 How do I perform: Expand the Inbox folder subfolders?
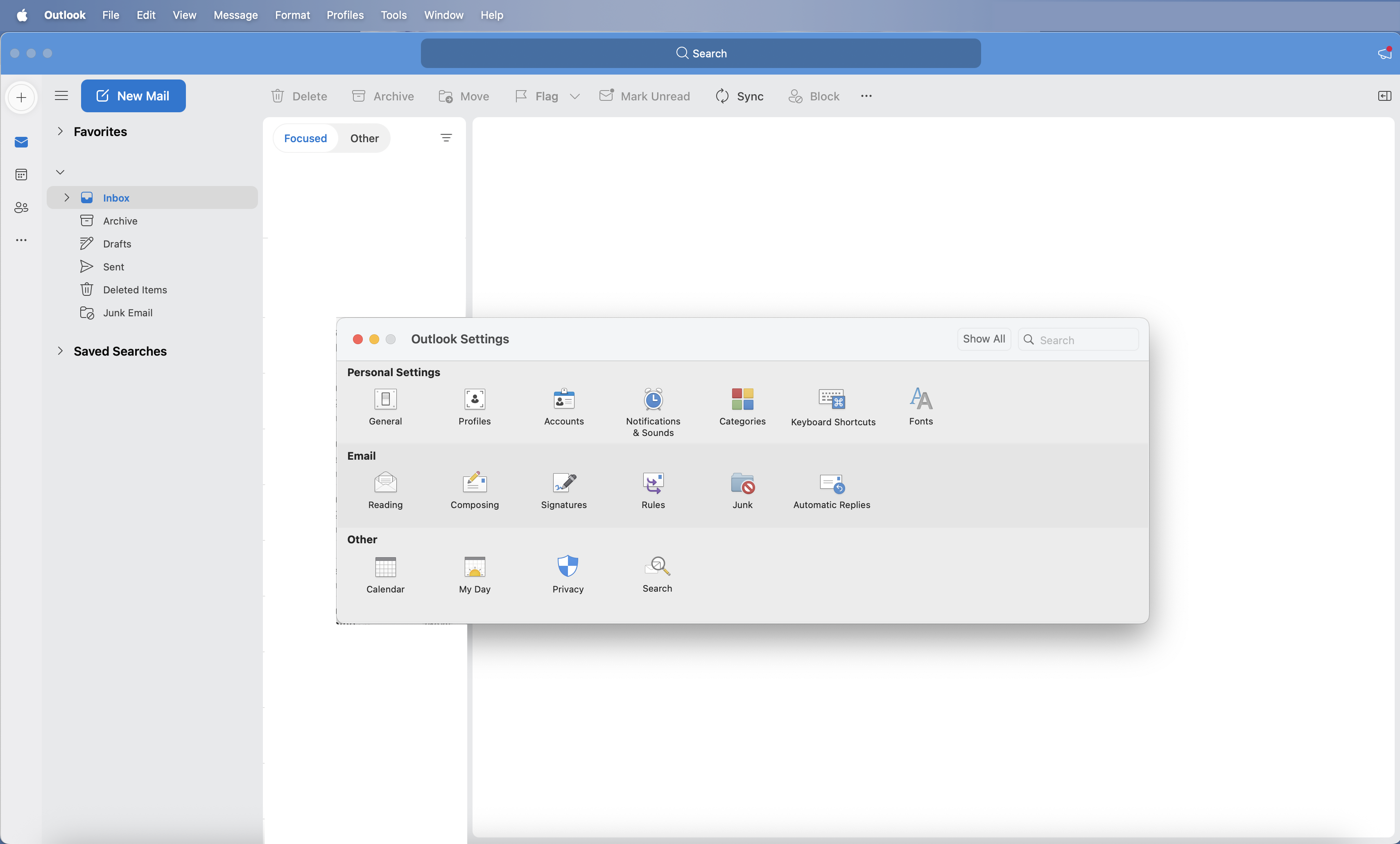point(66,197)
